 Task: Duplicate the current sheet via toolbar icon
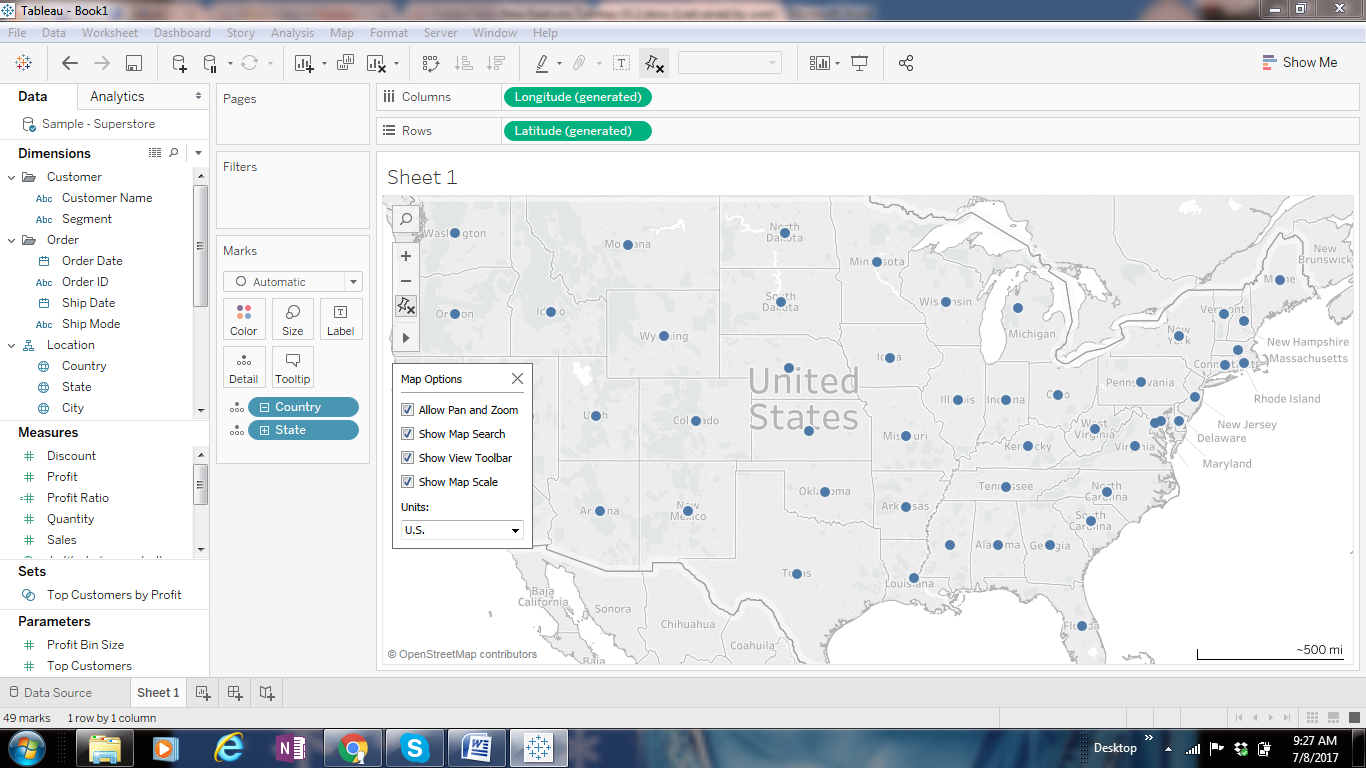[345, 63]
